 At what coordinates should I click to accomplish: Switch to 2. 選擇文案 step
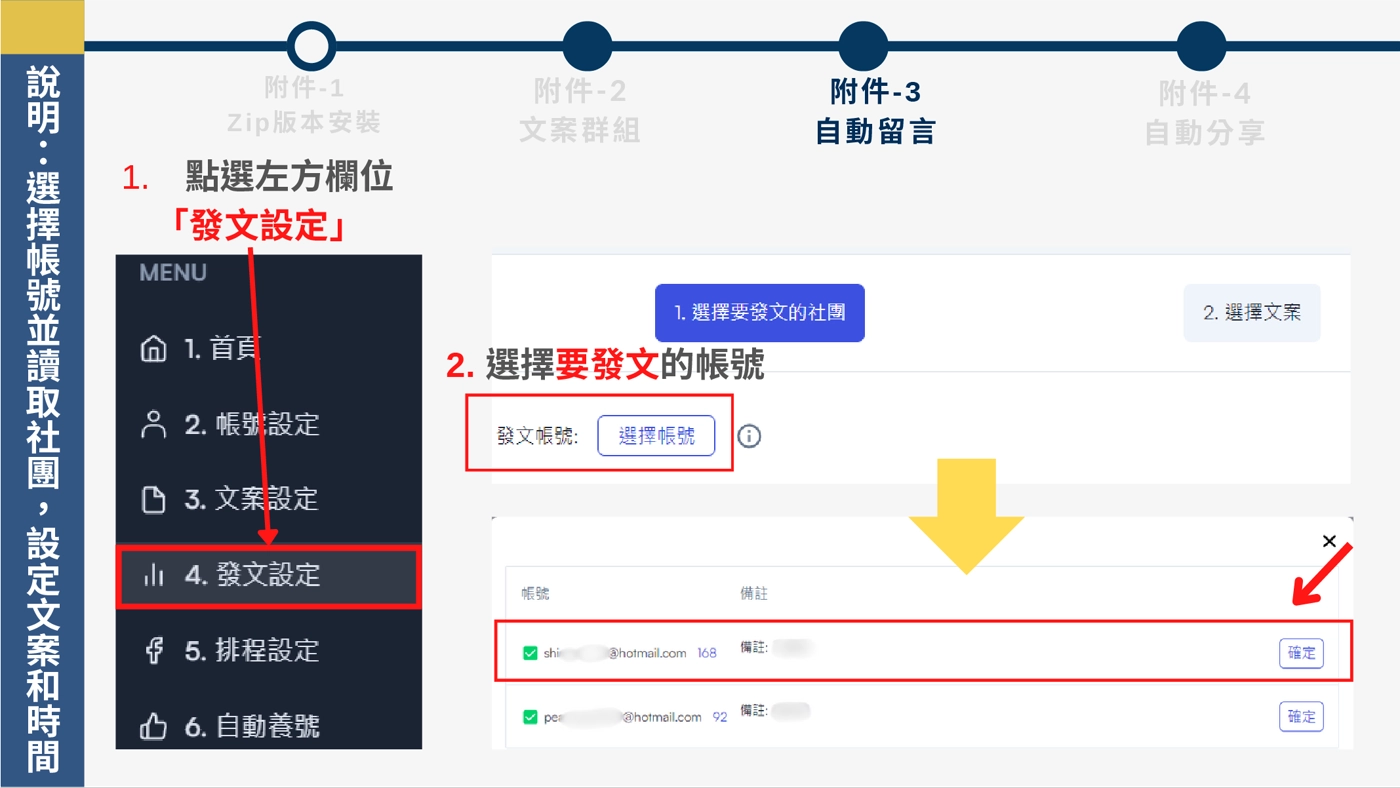click(x=1251, y=313)
